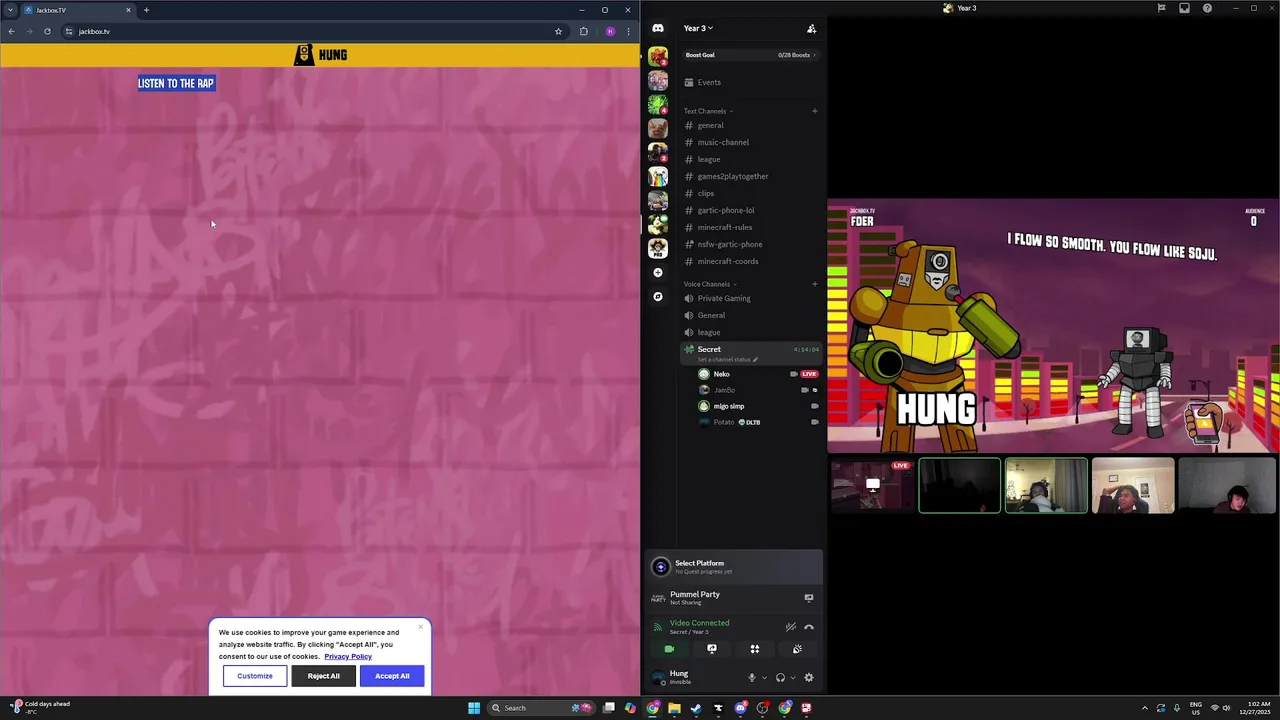1280x720 pixels.
Task: Open the browser profile avatar
Action: [x=610, y=31]
